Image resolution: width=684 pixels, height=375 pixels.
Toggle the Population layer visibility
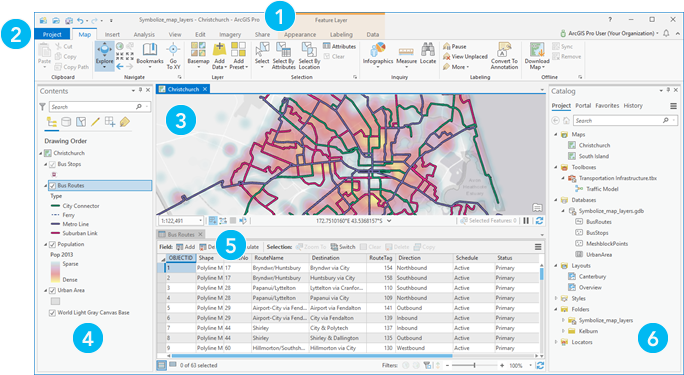(52, 244)
